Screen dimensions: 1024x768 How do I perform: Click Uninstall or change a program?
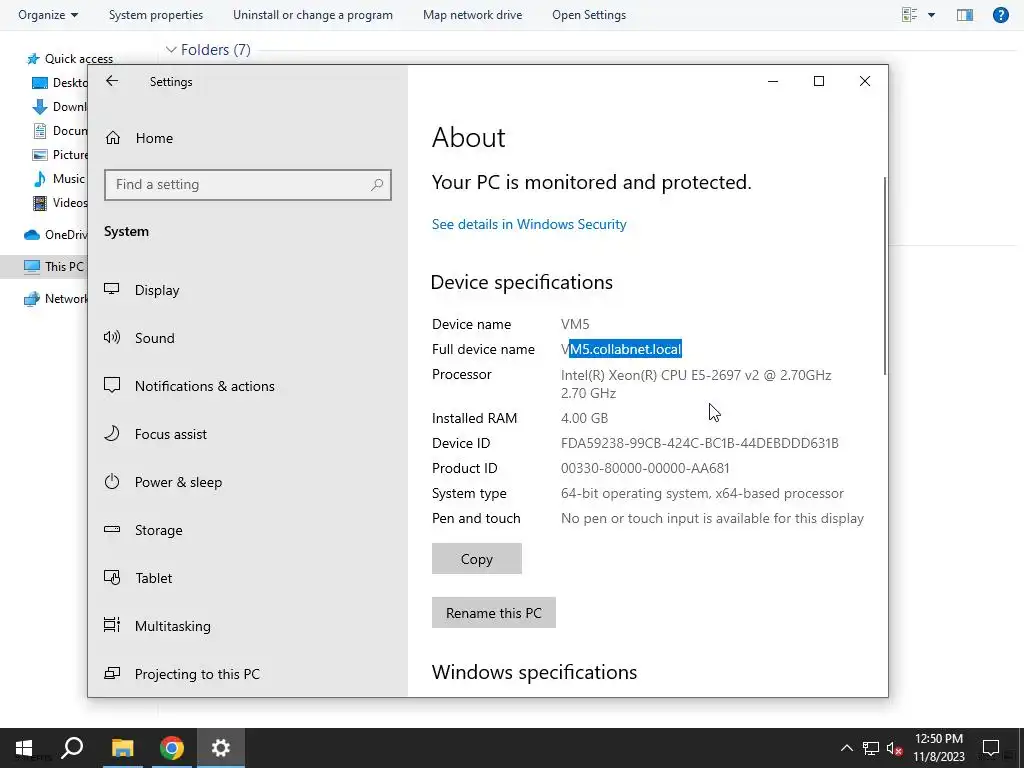[313, 15]
